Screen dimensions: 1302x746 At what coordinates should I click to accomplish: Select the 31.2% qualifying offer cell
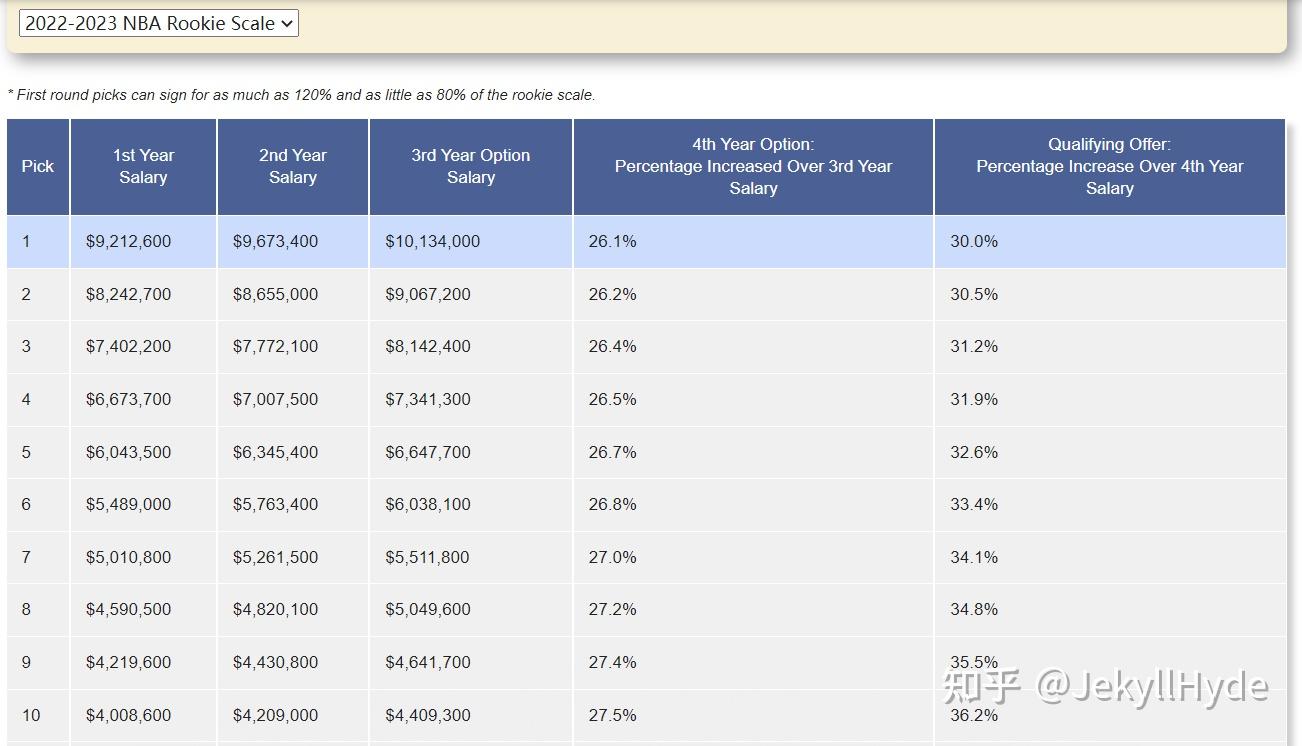[1110, 347]
